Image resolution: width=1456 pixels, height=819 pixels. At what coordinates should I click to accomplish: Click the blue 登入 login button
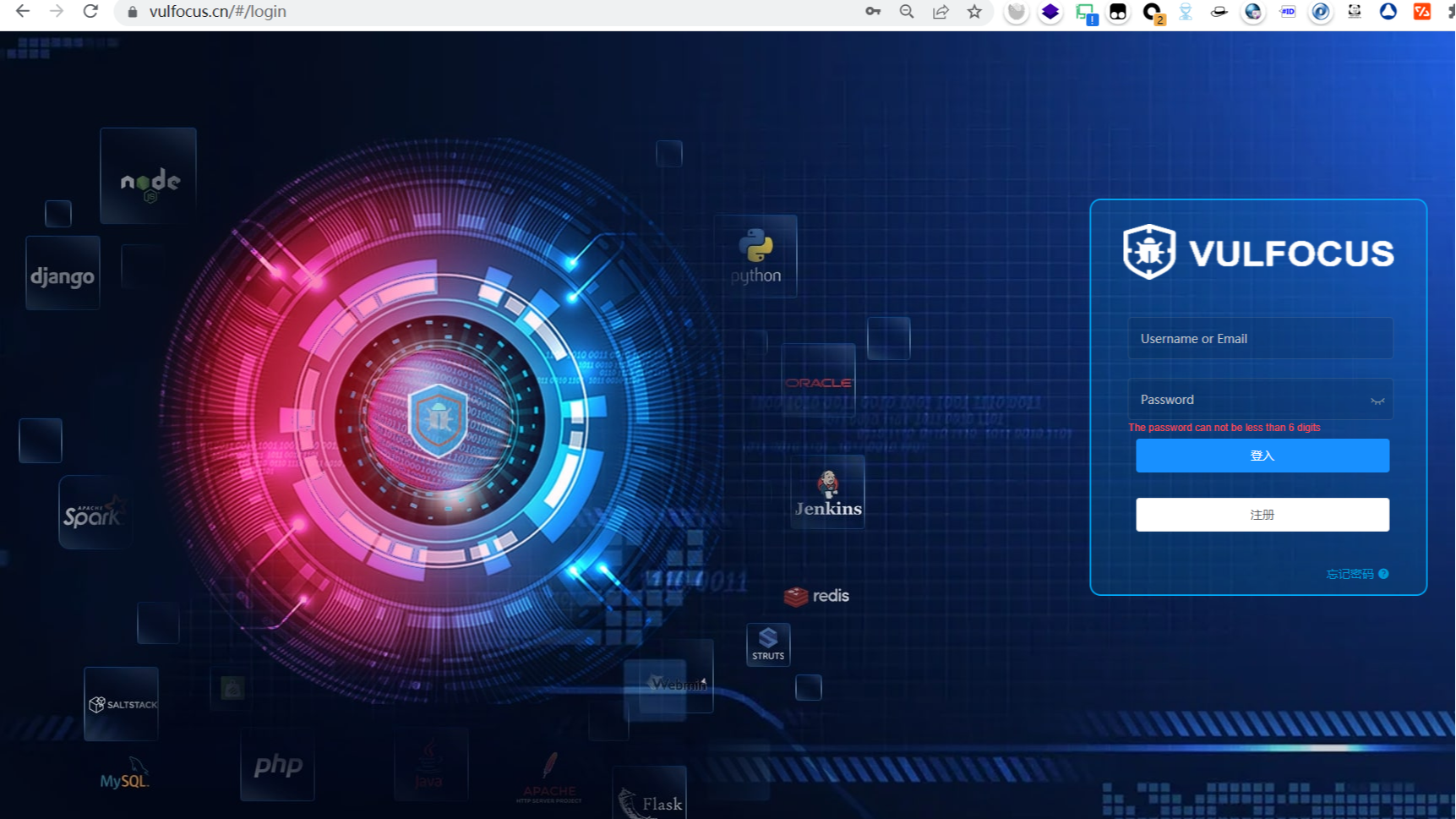[1262, 456]
